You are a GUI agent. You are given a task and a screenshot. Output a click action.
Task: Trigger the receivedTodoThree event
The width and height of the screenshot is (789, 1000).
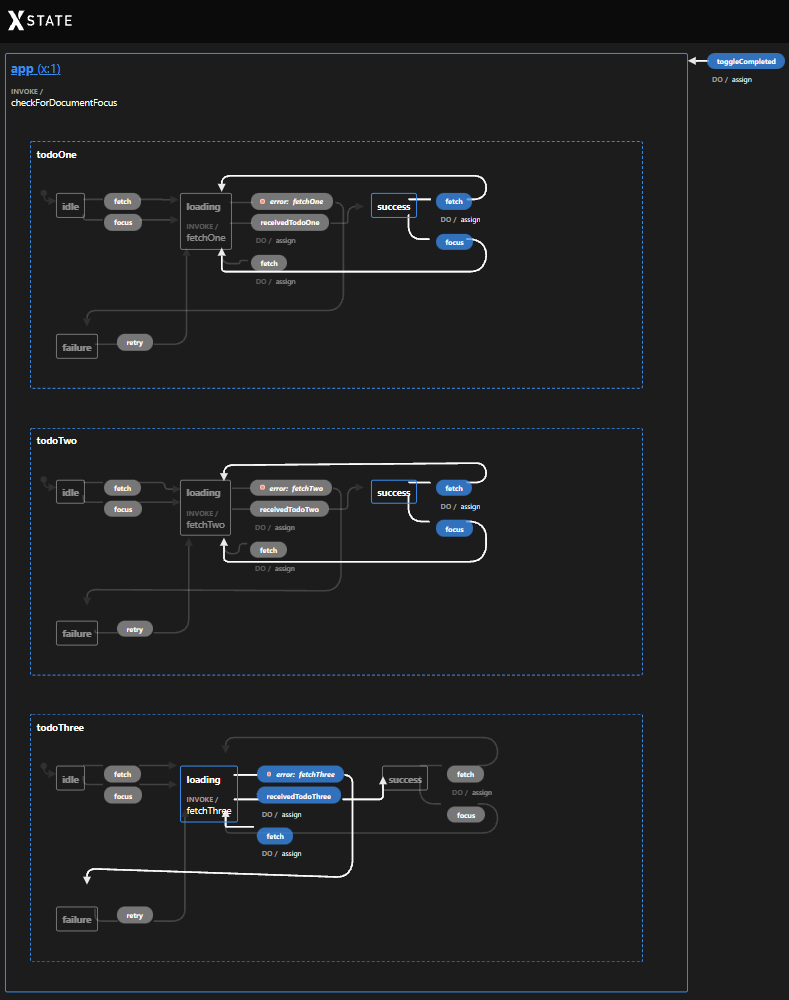click(298, 796)
